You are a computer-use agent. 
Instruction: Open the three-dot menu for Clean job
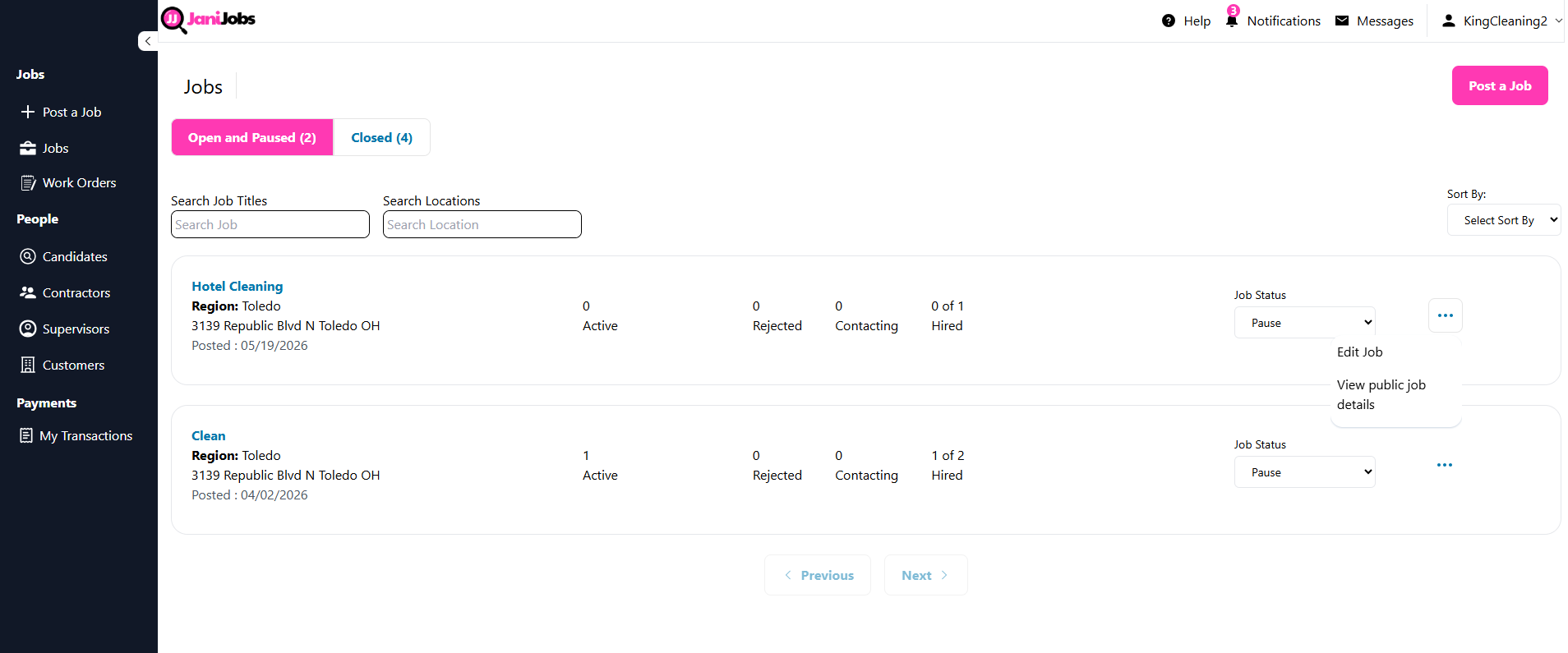coord(1445,465)
